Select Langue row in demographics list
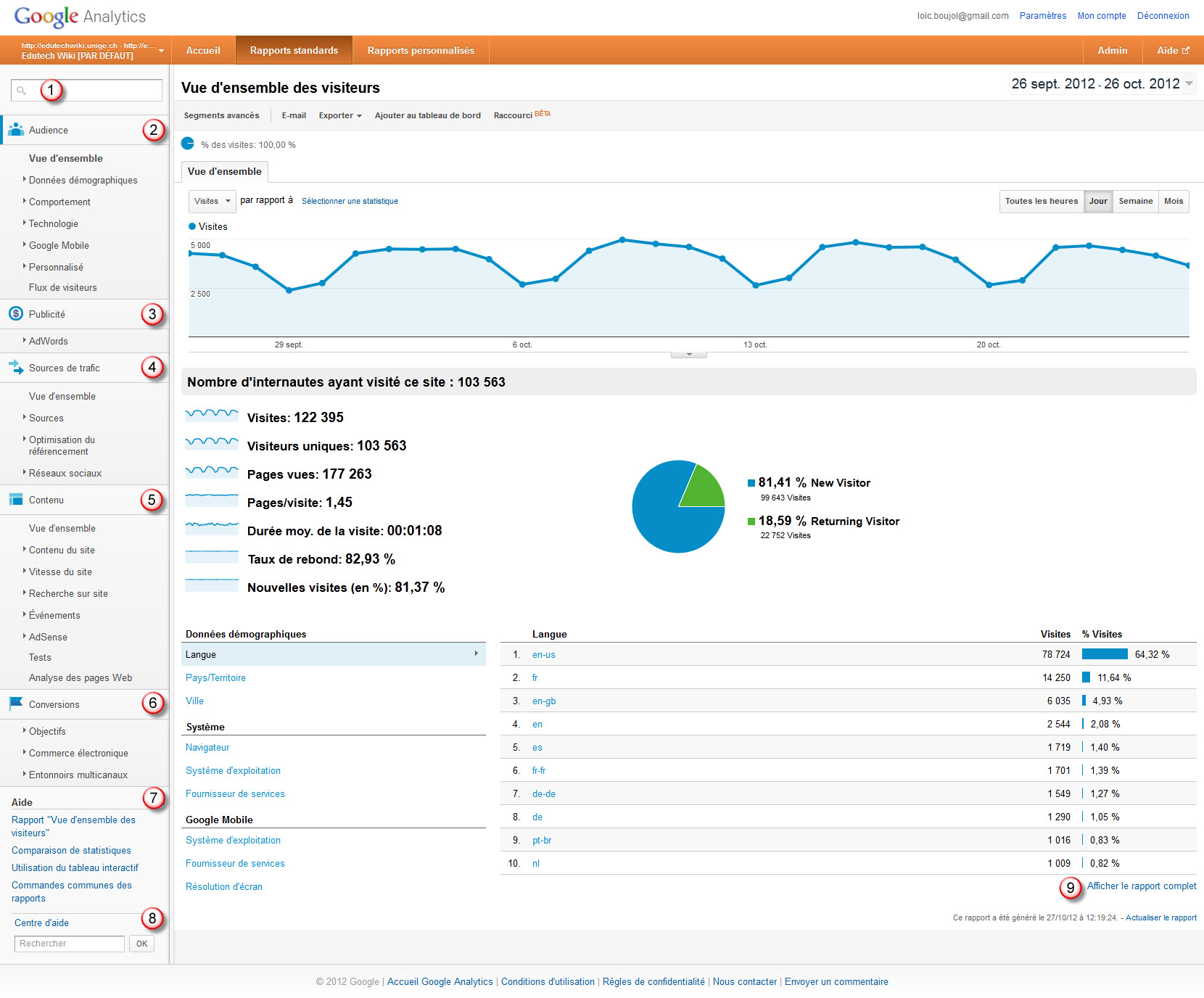This screenshot has width=1204, height=998. pyautogui.click(x=334, y=654)
